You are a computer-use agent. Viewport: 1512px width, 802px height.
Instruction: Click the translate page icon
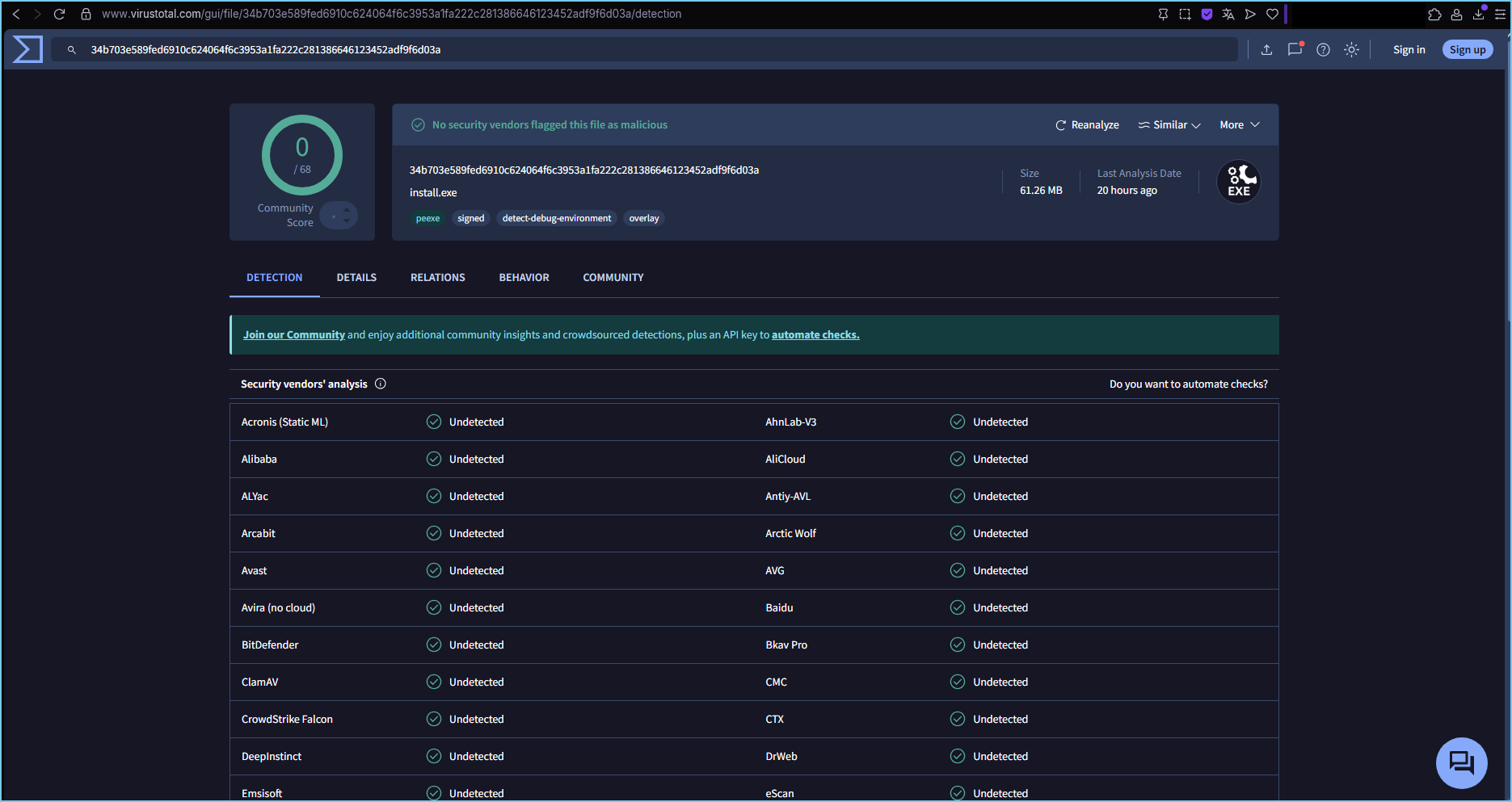(x=1228, y=14)
